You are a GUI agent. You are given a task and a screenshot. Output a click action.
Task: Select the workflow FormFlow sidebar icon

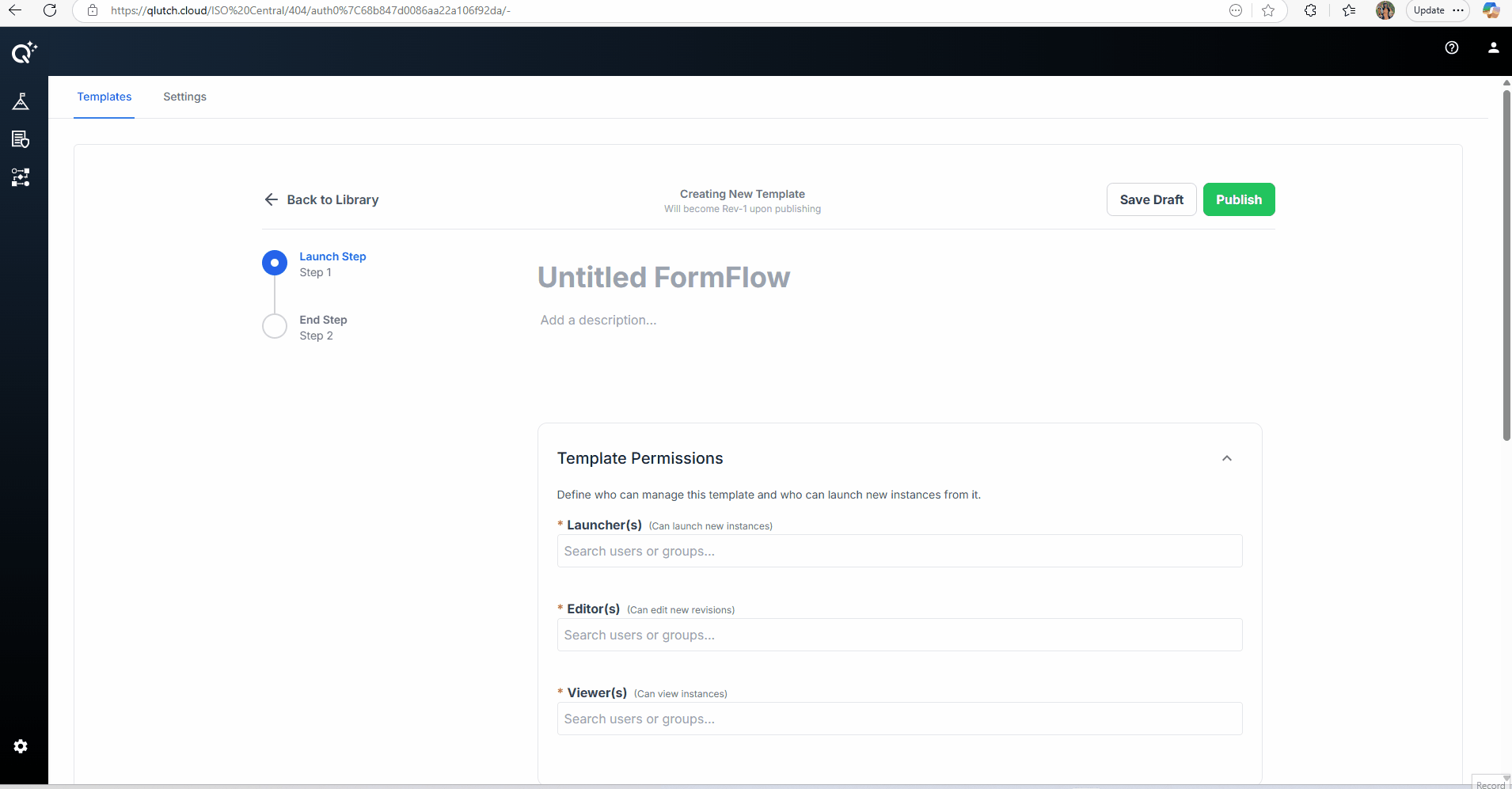[x=21, y=177]
